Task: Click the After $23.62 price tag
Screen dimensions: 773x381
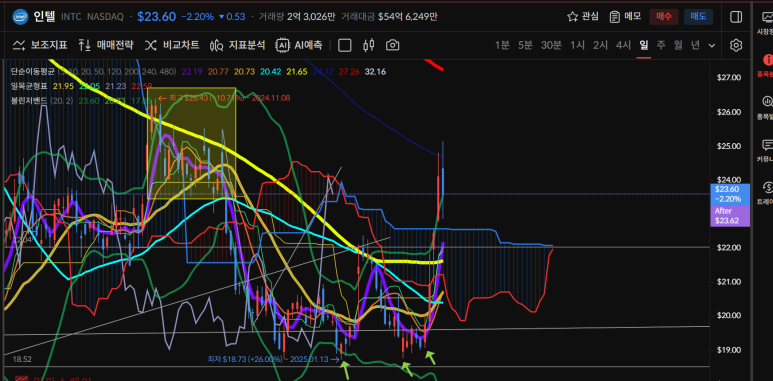Action: (730, 216)
